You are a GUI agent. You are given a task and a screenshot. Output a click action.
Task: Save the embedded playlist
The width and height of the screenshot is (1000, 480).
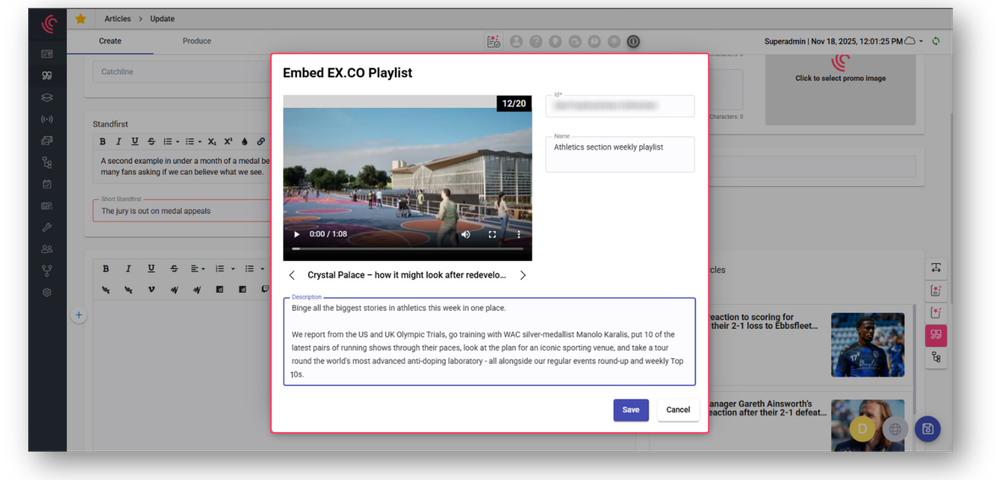point(631,410)
